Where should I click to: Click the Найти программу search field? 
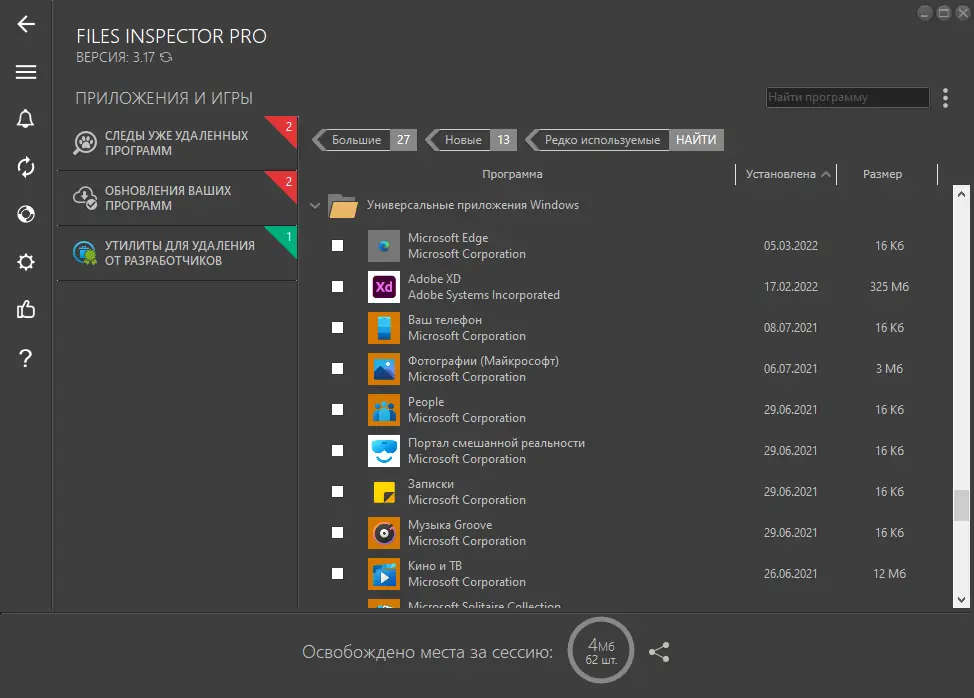(x=847, y=97)
